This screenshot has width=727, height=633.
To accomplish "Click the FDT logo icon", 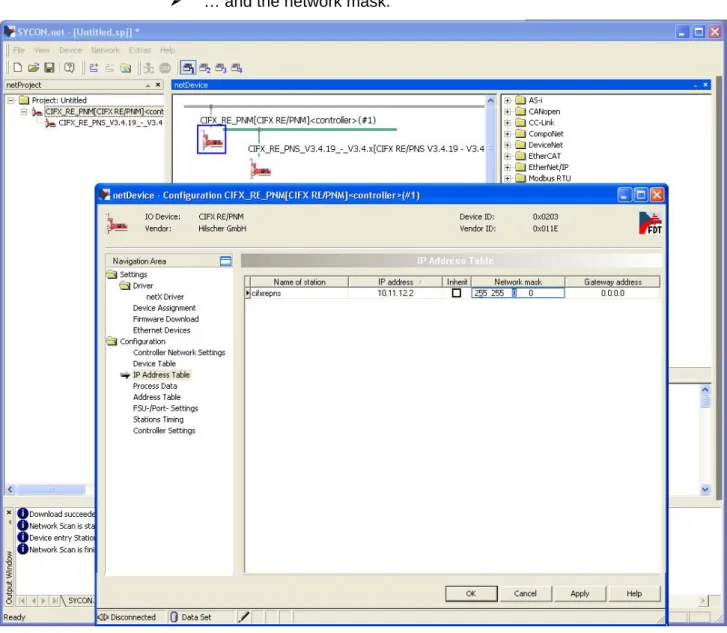I will pos(650,223).
